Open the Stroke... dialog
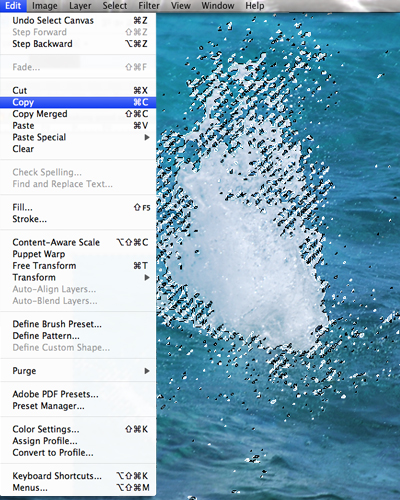Screen dimensions: 400x500 coord(78,219)
